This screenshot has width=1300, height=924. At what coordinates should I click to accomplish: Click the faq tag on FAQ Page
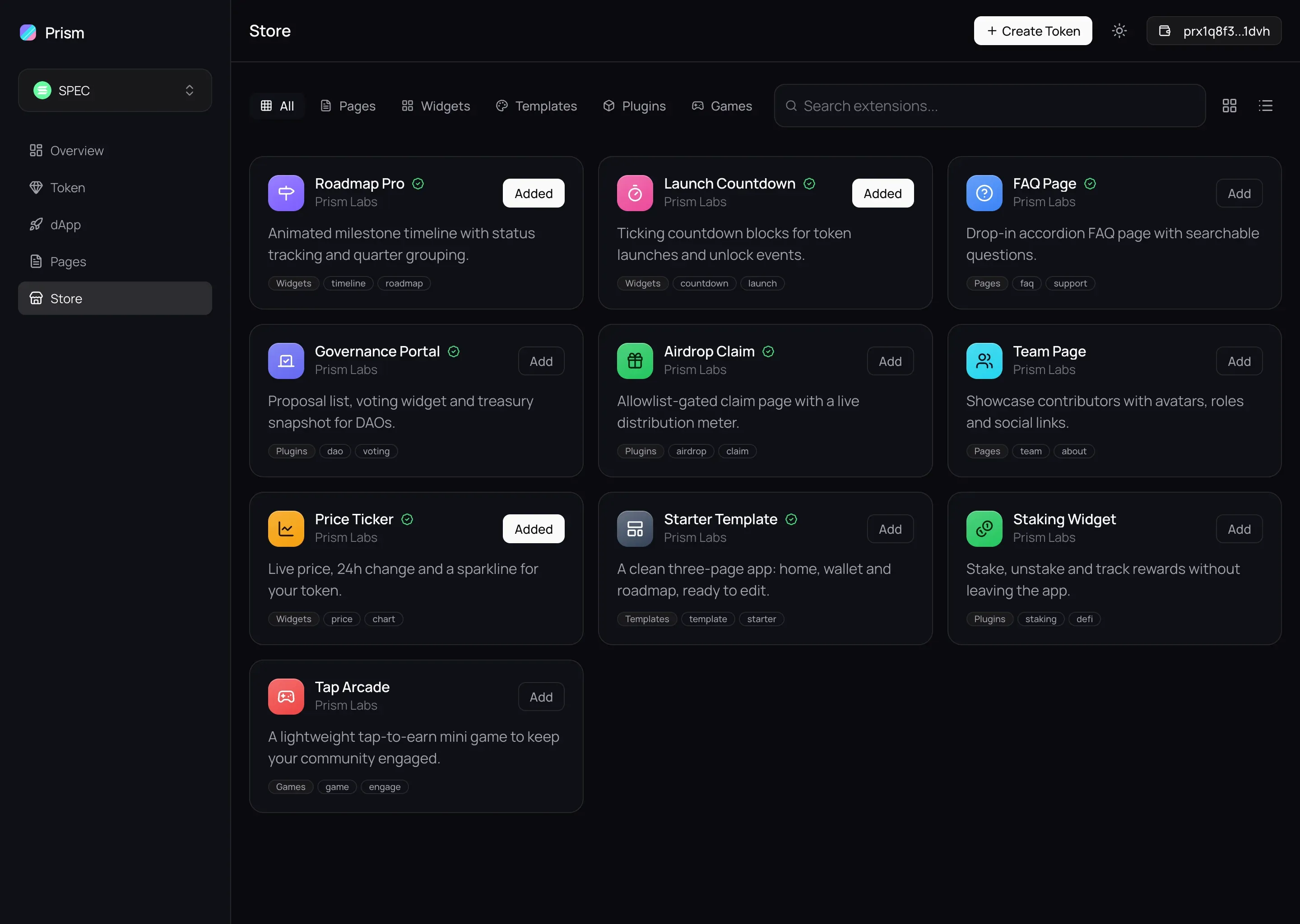1027,283
